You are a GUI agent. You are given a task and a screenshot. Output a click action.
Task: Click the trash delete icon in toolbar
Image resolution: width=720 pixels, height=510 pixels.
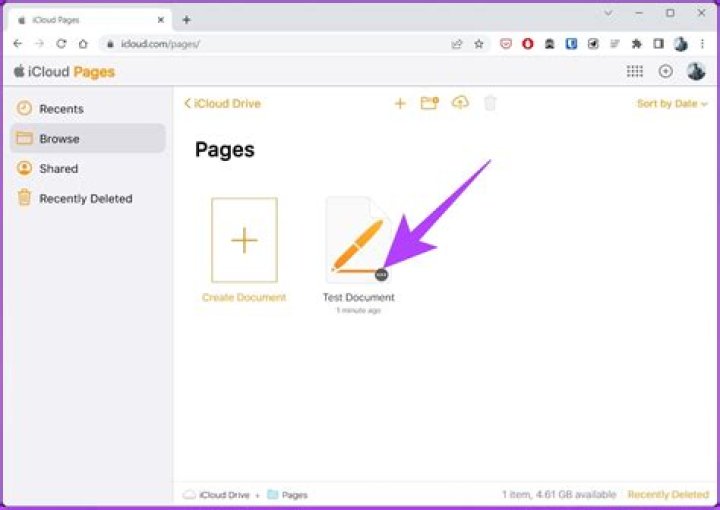[490, 103]
